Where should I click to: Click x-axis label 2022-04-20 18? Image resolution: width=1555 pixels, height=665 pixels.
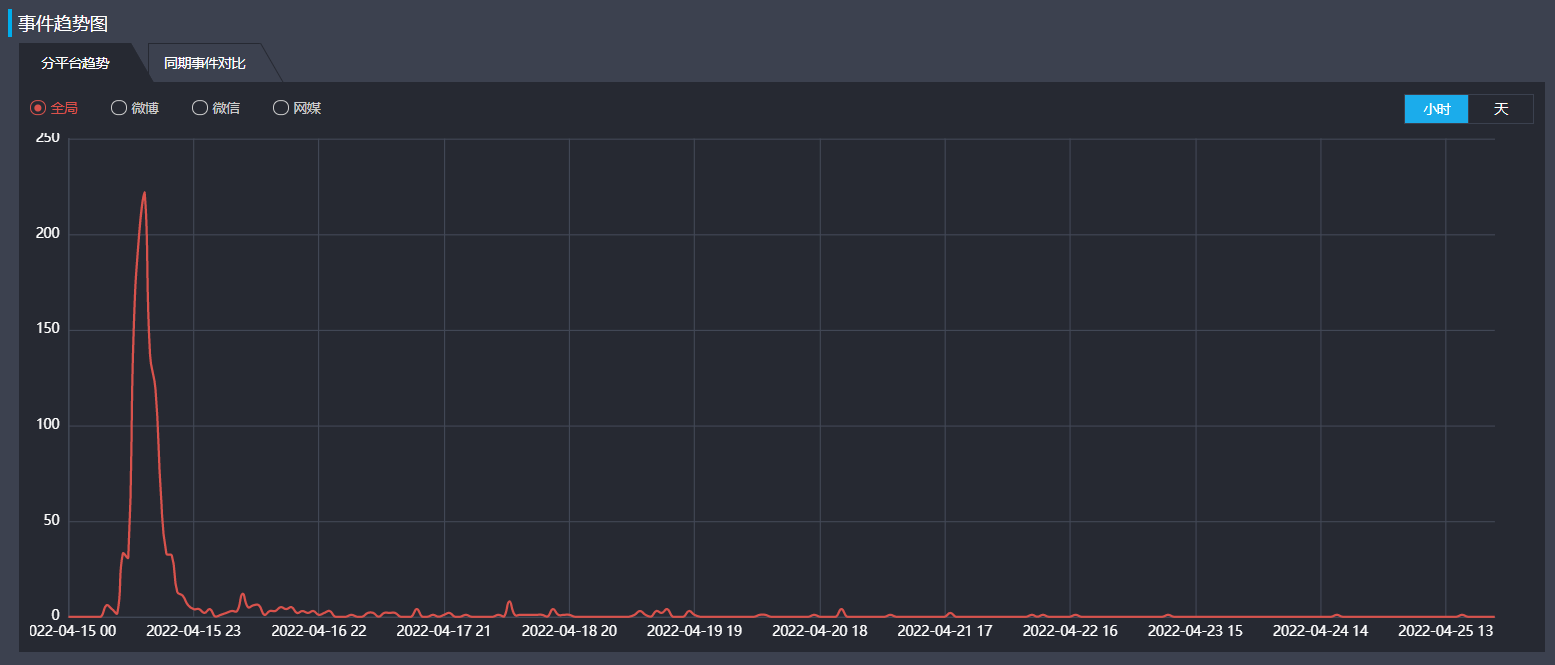(x=819, y=631)
